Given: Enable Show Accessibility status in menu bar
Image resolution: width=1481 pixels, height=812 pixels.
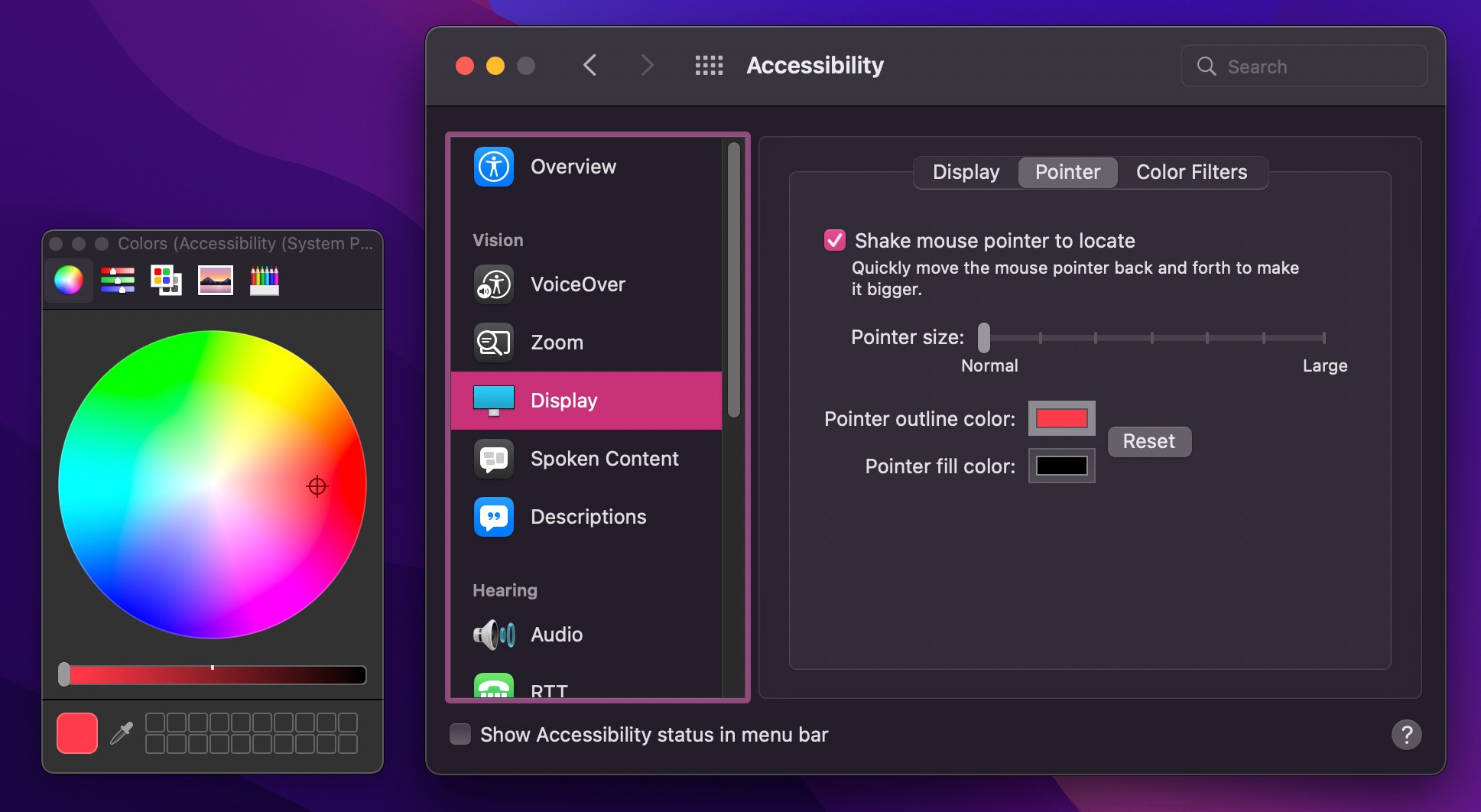Looking at the screenshot, I should coord(460,735).
